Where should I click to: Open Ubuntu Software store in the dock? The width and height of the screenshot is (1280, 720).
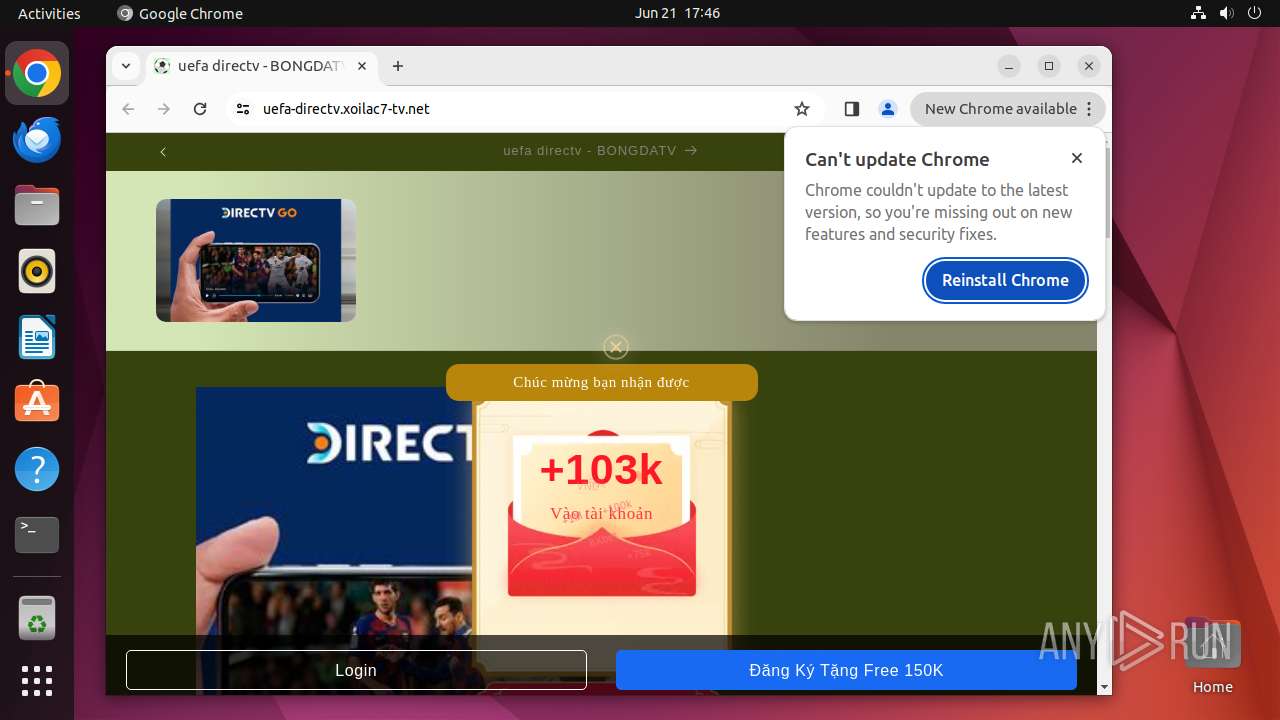click(x=37, y=403)
